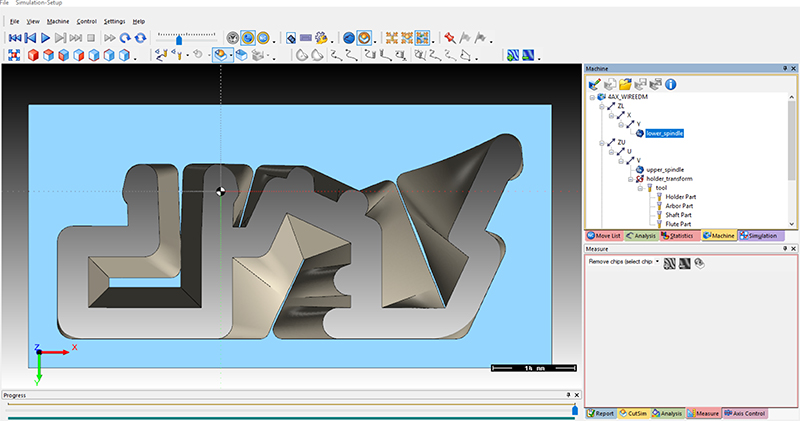
Task: Click the Stop simulation button
Action: coord(91,37)
